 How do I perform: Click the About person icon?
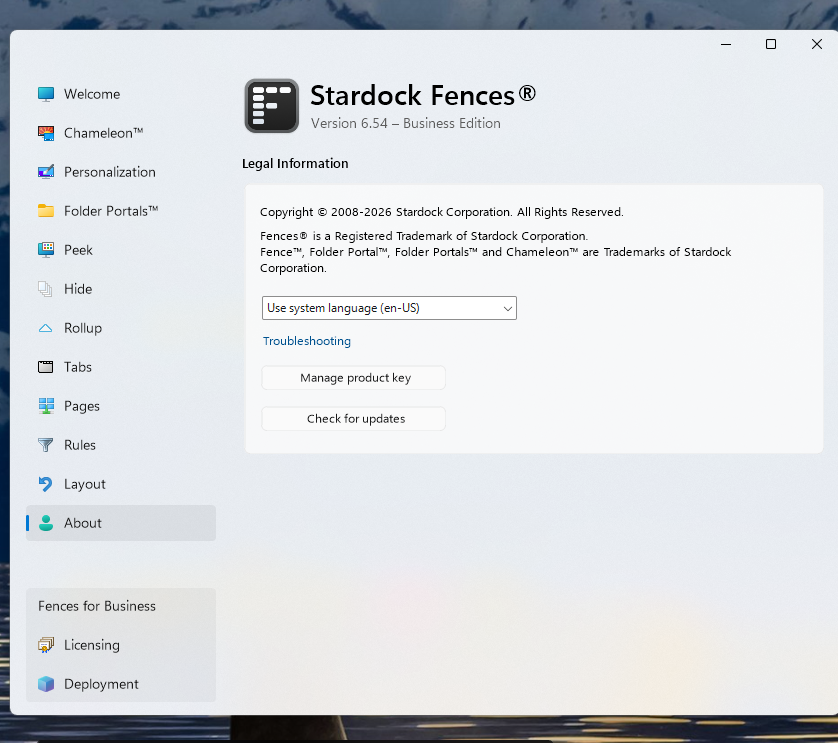click(x=46, y=523)
